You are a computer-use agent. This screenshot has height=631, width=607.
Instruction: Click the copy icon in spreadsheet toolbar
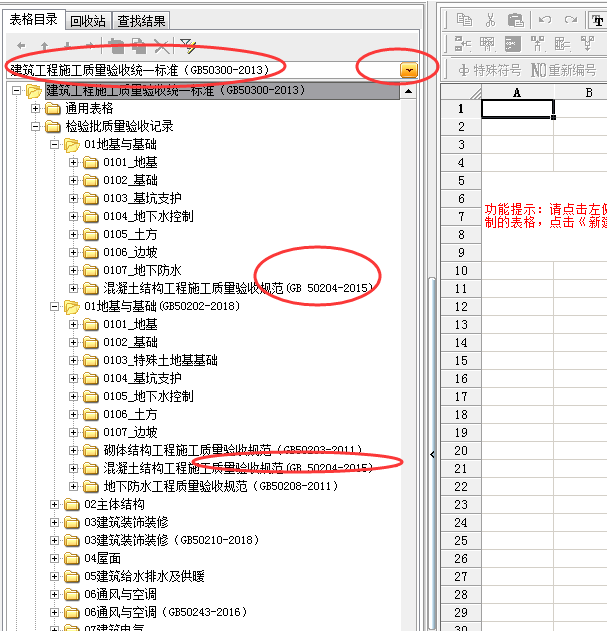pos(464,19)
